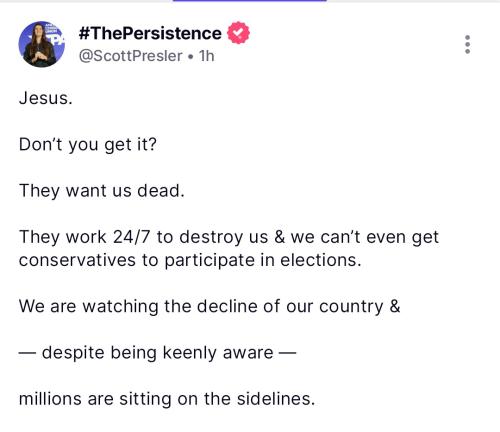Select the purple active tab indicator
The image size is (500, 432).
click(x=250, y=1)
